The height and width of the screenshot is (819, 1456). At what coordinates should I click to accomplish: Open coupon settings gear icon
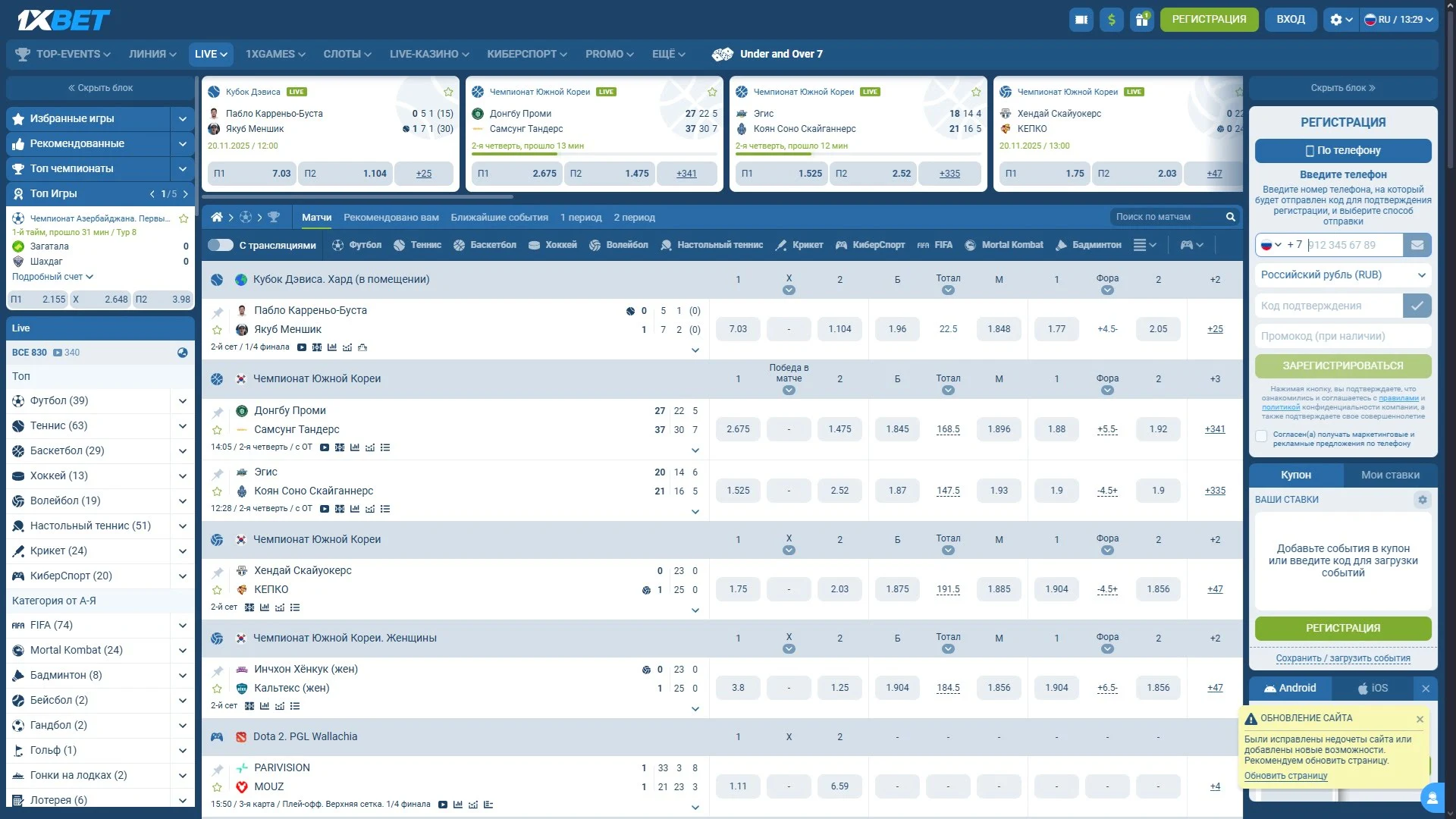pos(1422,500)
